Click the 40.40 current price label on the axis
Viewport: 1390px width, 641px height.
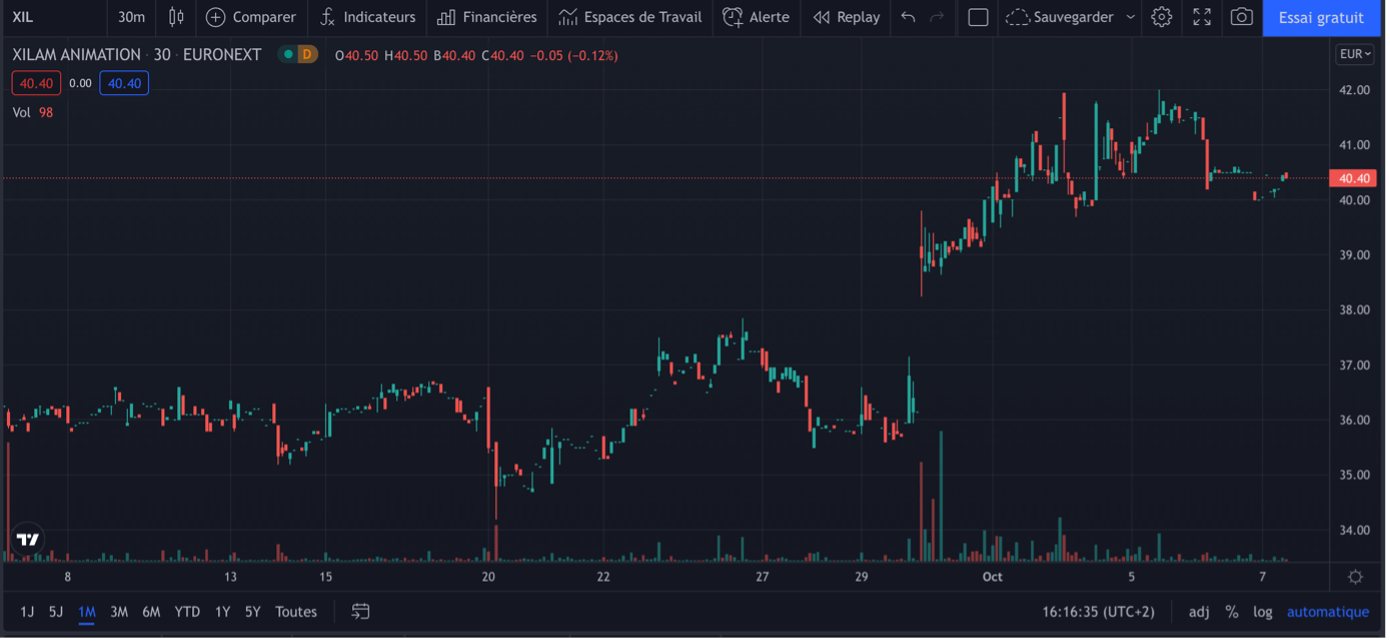(x=1354, y=178)
